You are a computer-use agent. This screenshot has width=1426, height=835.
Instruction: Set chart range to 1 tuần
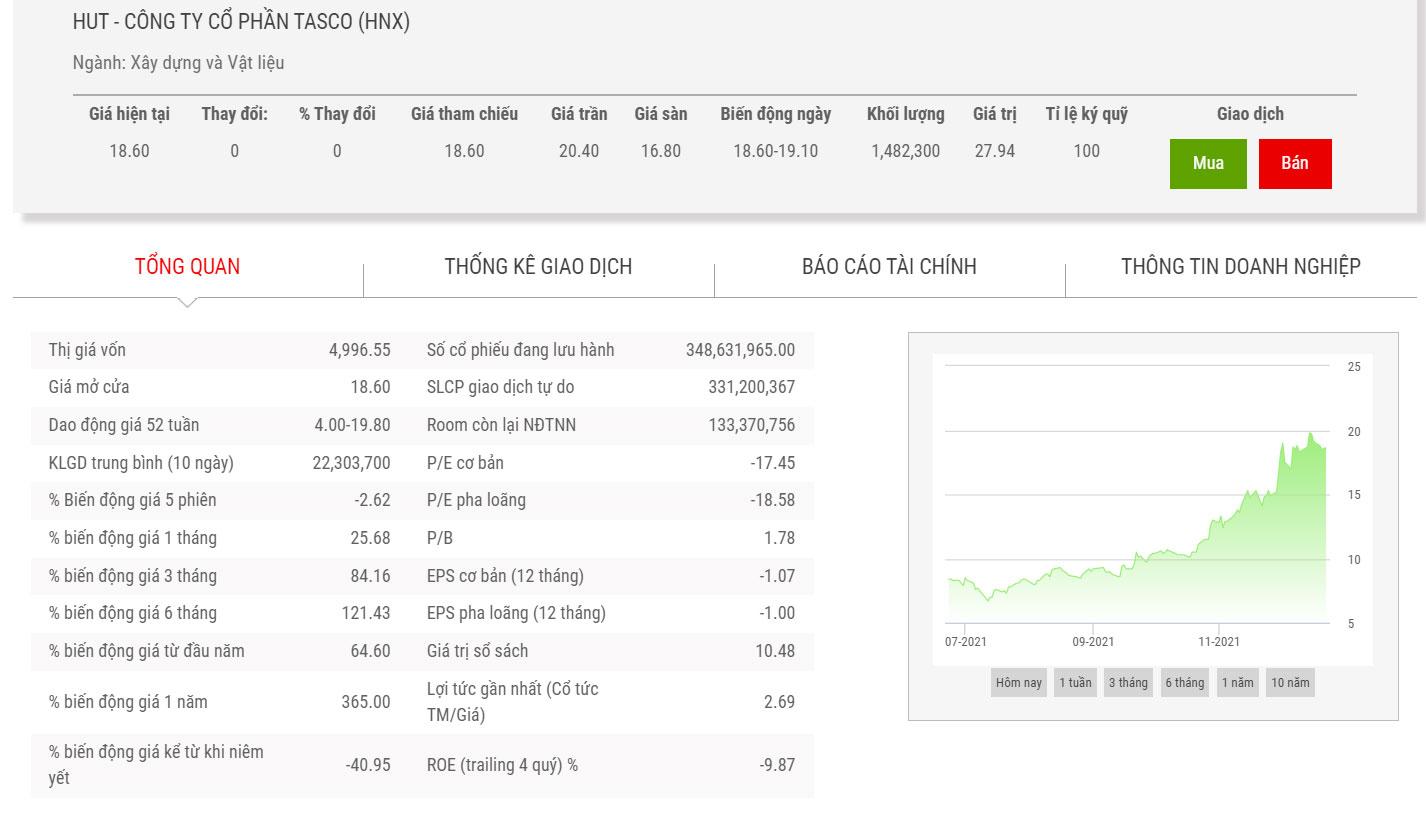(1075, 683)
